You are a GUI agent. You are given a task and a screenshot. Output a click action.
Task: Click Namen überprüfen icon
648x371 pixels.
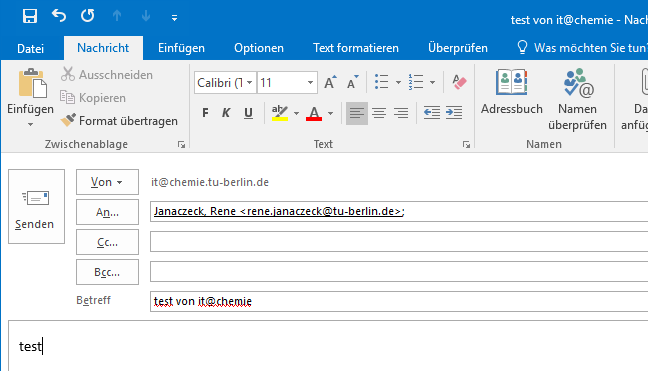click(x=577, y=99)
